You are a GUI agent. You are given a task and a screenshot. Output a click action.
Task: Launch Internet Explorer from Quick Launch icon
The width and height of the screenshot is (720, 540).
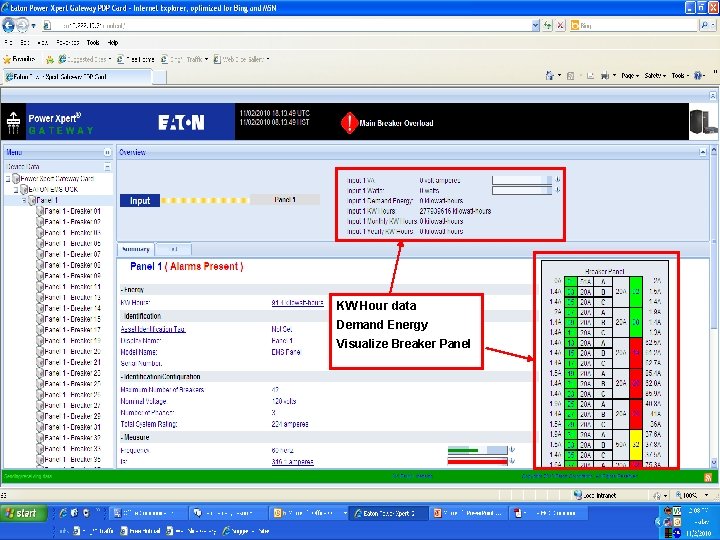[x=63, y=513]
